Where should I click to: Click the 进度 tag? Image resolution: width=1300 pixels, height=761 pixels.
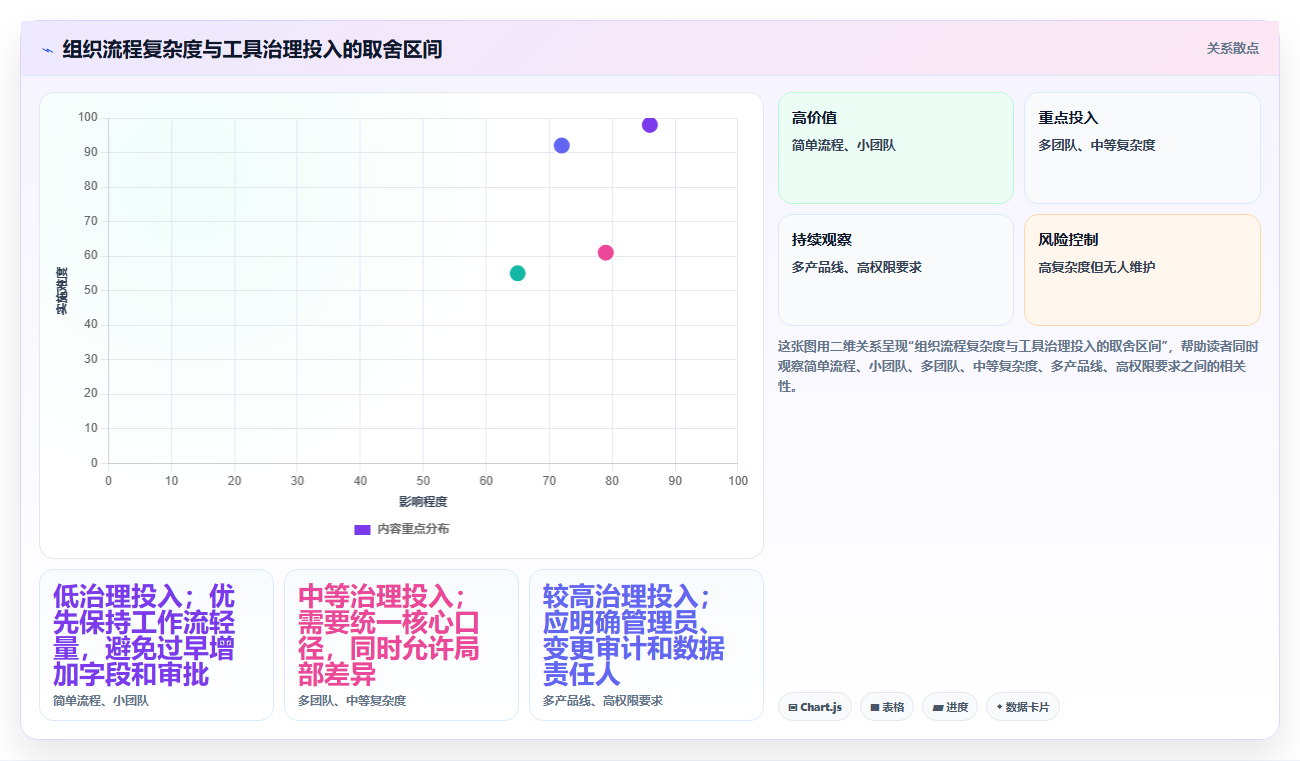pyautogui.click(x=950, y=707)
